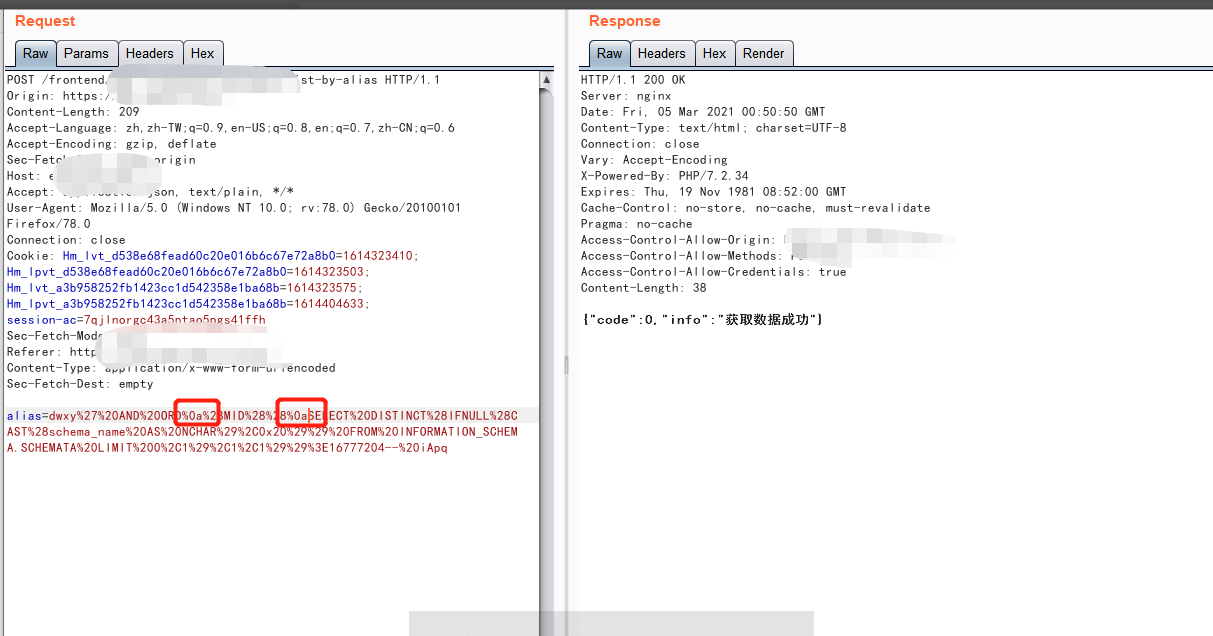This screenshot has width=1213, height=636.
Task: Click the Date: Fri, 05 Mar 2021 header
Action: point(703,112)
